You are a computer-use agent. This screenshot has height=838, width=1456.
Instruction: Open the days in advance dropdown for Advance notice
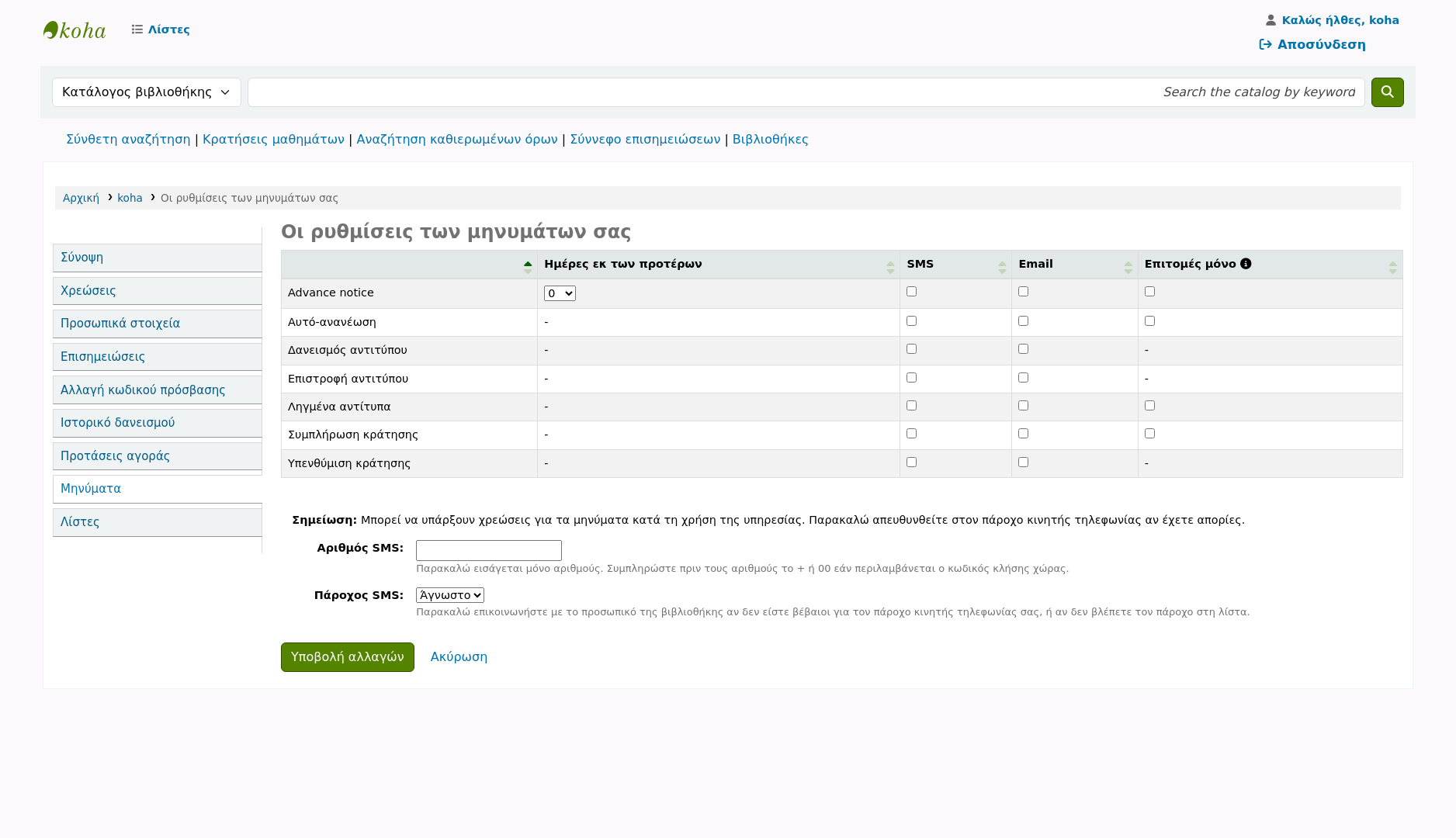click(x=560, y=293)
